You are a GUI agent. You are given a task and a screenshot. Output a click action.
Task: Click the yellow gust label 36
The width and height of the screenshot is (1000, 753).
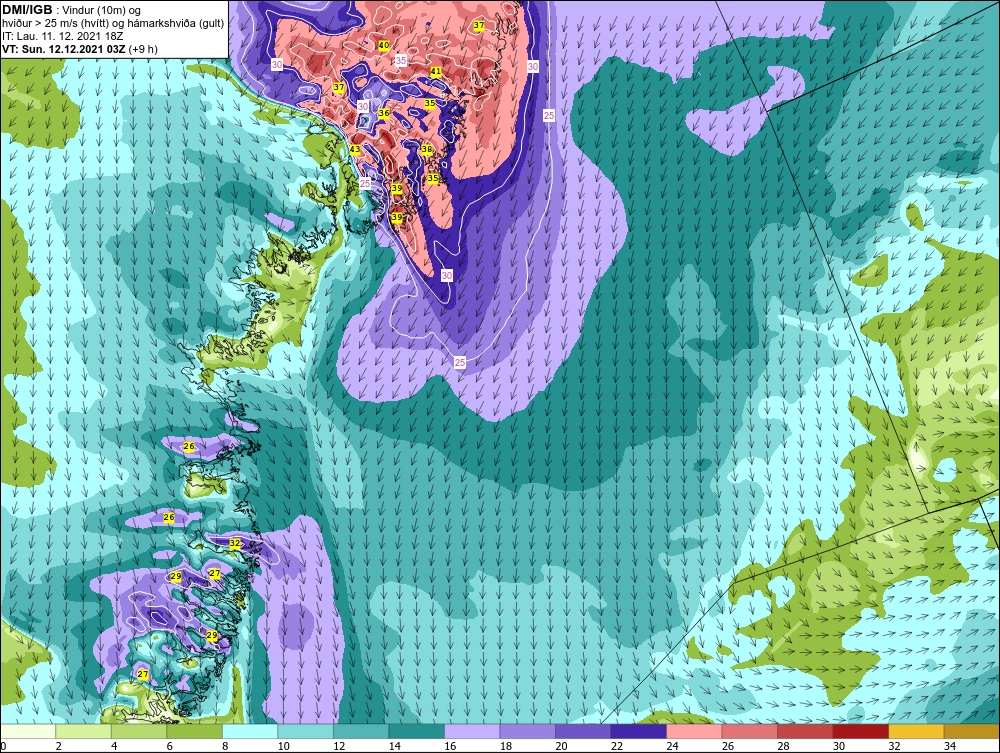[x=384, y=113]
